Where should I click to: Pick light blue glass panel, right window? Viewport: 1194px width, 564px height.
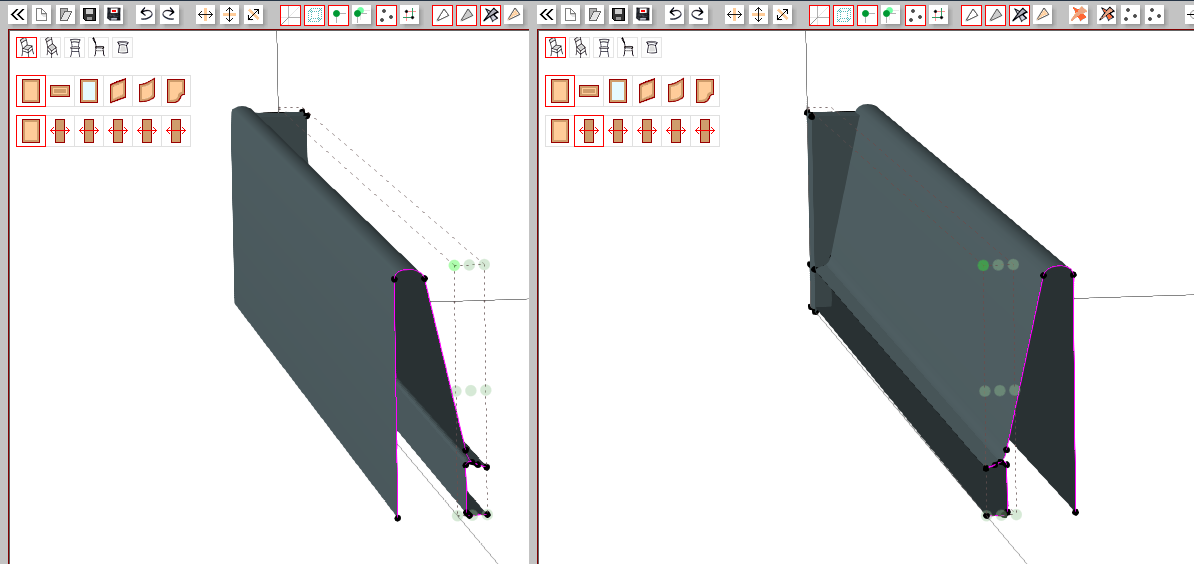point(618,91)
